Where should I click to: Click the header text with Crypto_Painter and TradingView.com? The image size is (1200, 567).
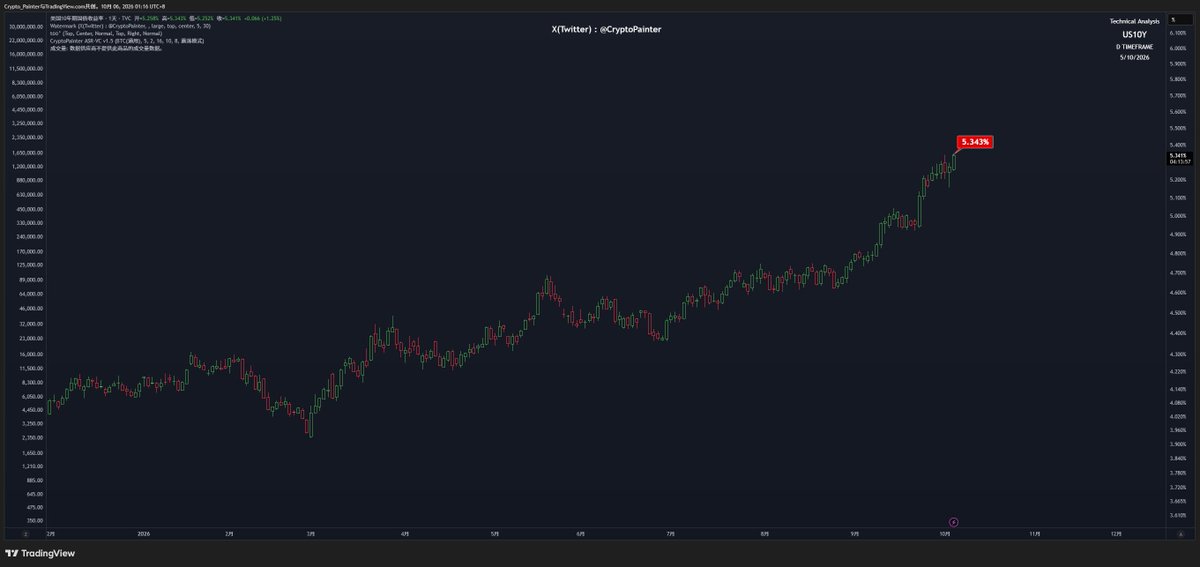coord(84,6)
